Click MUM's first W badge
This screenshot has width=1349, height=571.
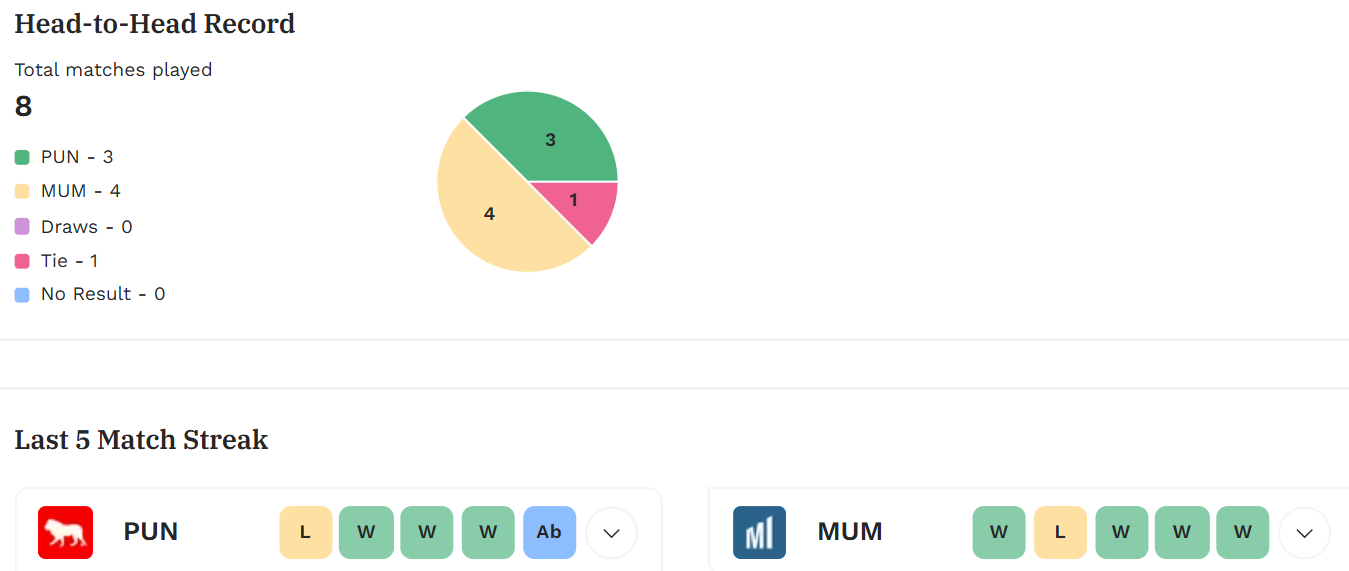[999, 532]
